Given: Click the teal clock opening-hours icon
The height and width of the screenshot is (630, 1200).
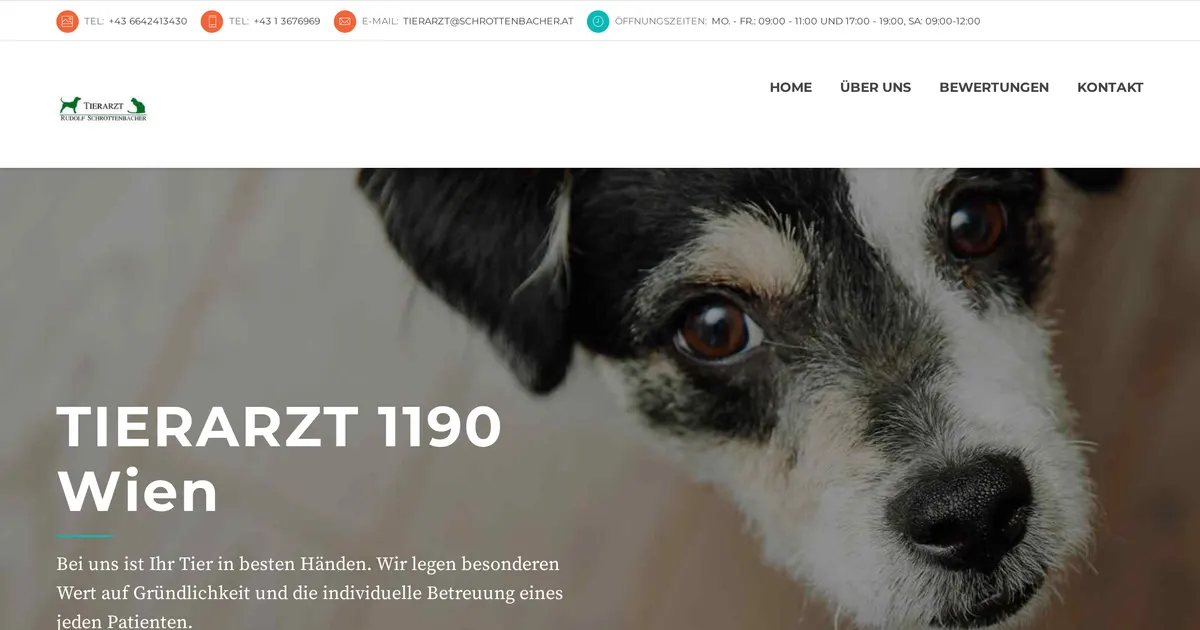Looking at the screenshot, I should click(598, 21).
